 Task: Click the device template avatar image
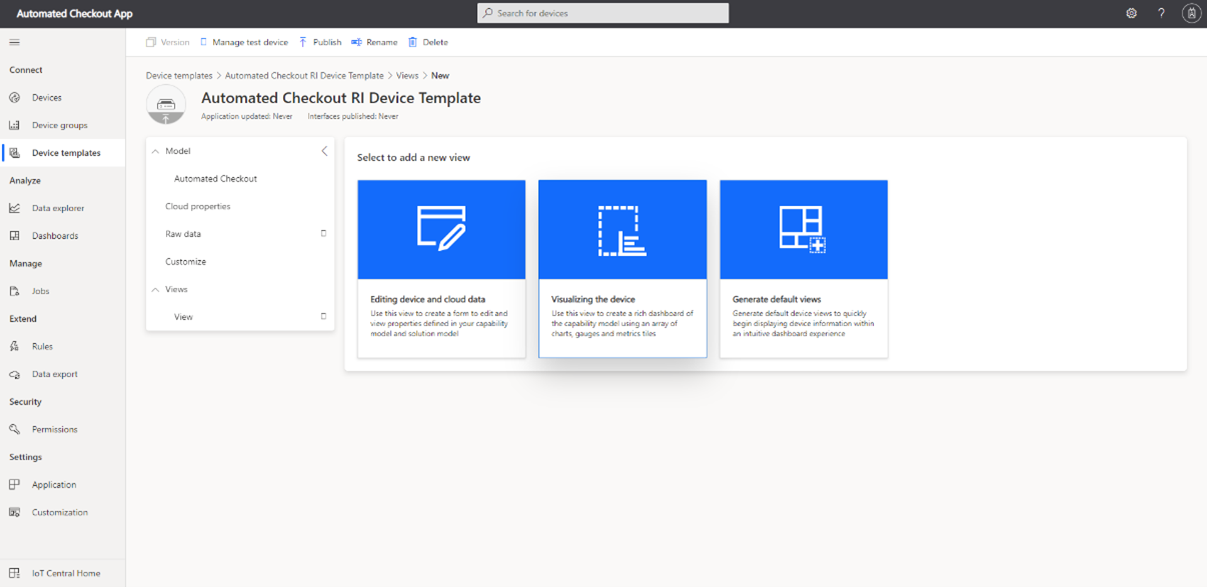coord(166,105)
